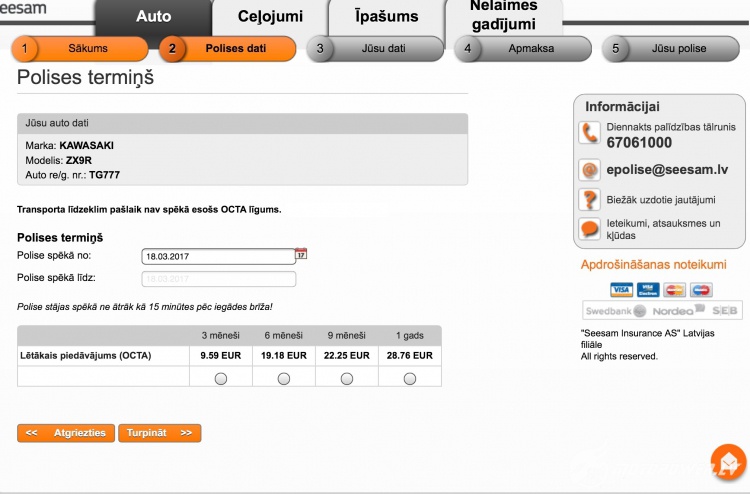Click the 22.25 EUR price cell
The width and height of the screenshot is (750, 494).
pyautogui.click(x=347, y=356)
